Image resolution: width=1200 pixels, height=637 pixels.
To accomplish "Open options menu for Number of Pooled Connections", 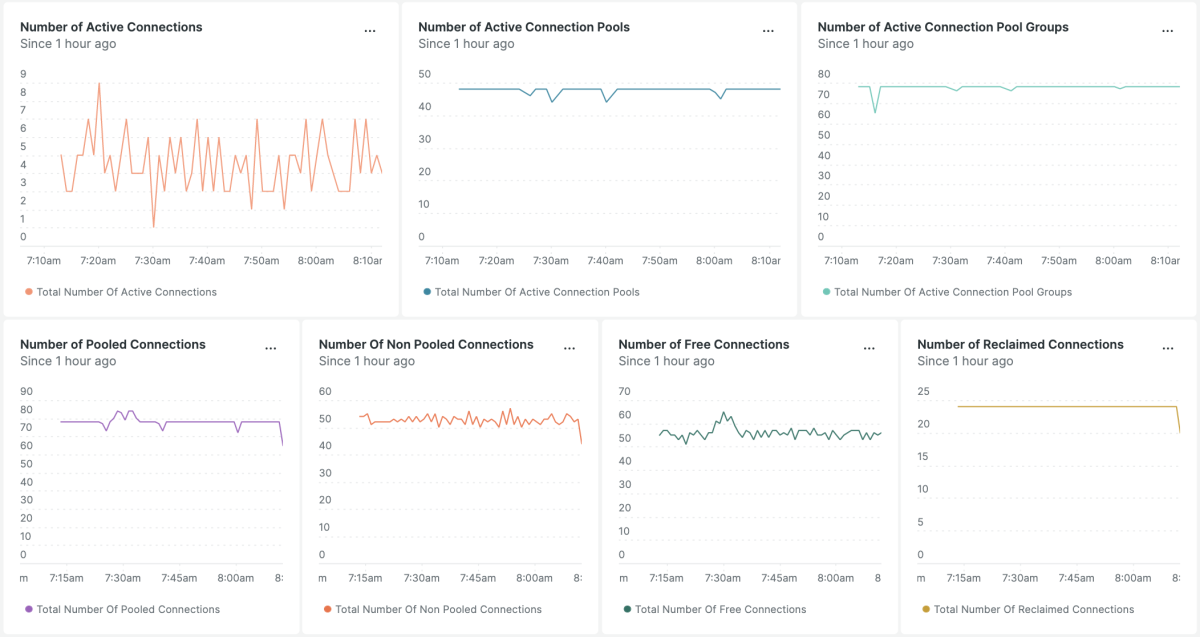I will coord(270,348).
